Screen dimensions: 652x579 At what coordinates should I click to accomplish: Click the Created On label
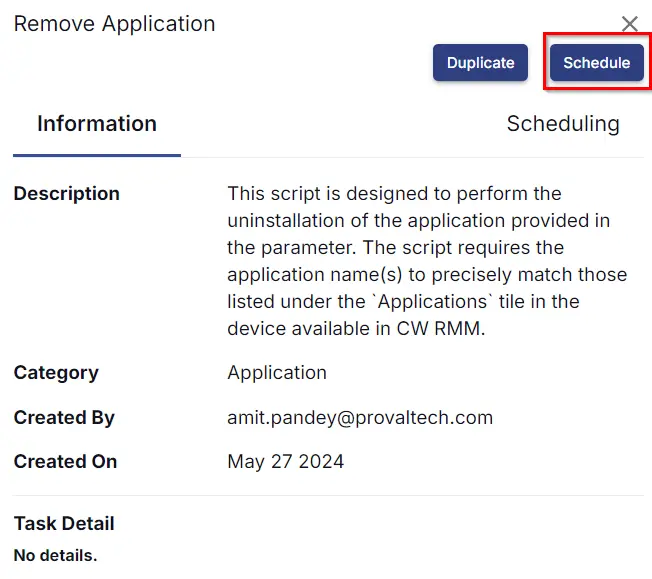pyautogui.click(x=65, y=462)
